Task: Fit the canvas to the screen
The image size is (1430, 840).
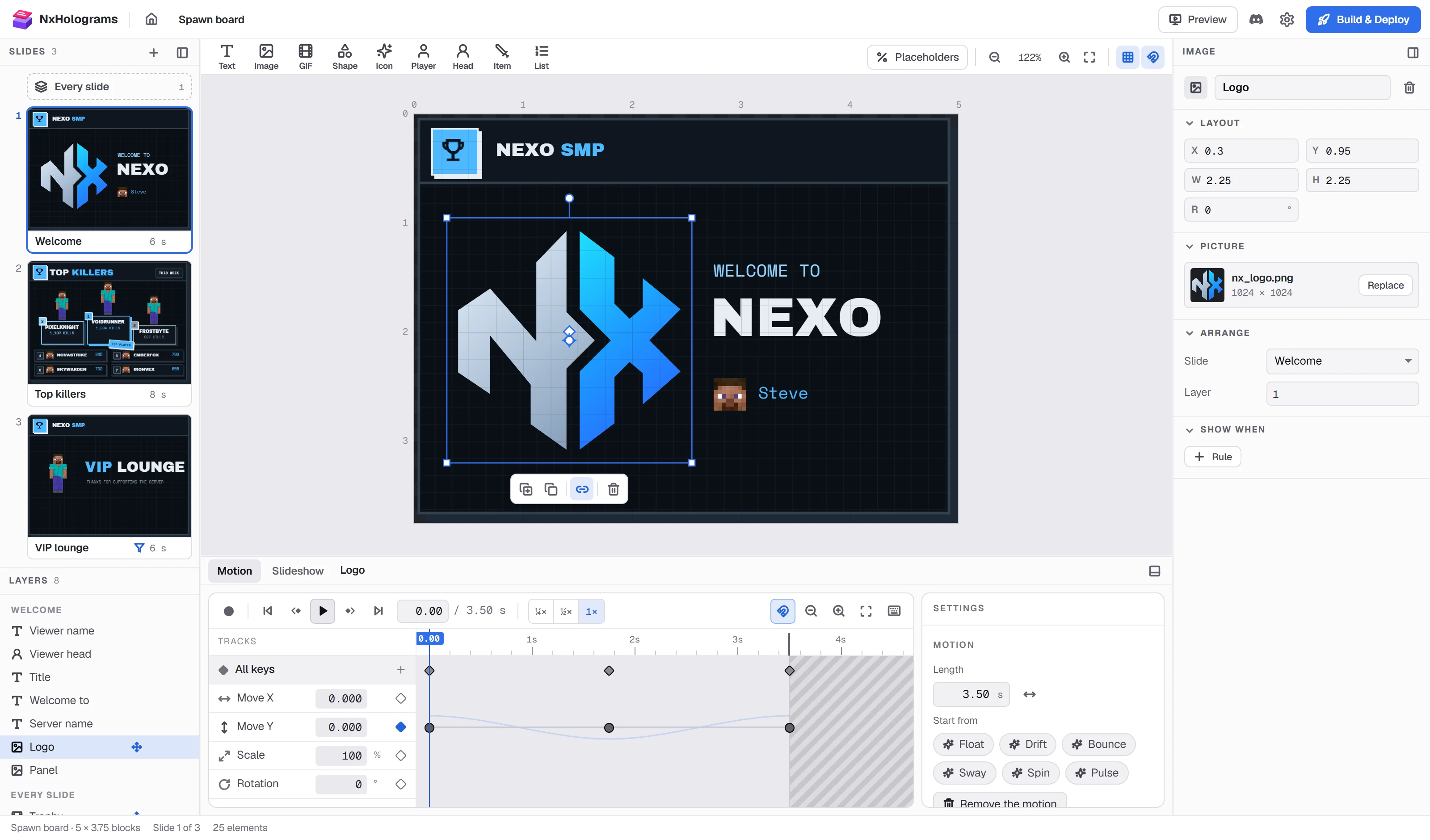Action: pyautogui.click(x=1089, y=57)
